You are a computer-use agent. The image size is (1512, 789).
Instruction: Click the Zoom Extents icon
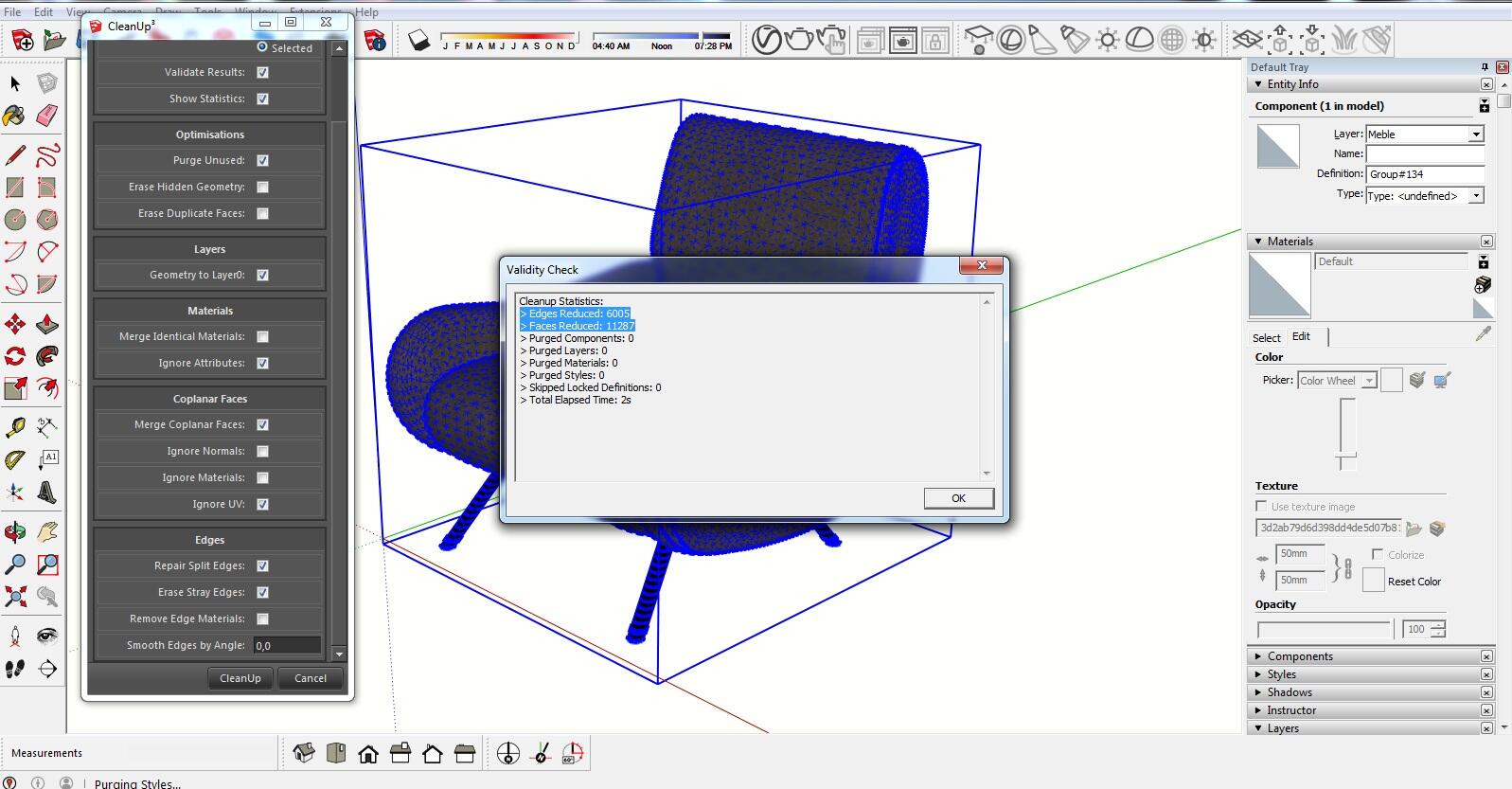click(15, 597)
